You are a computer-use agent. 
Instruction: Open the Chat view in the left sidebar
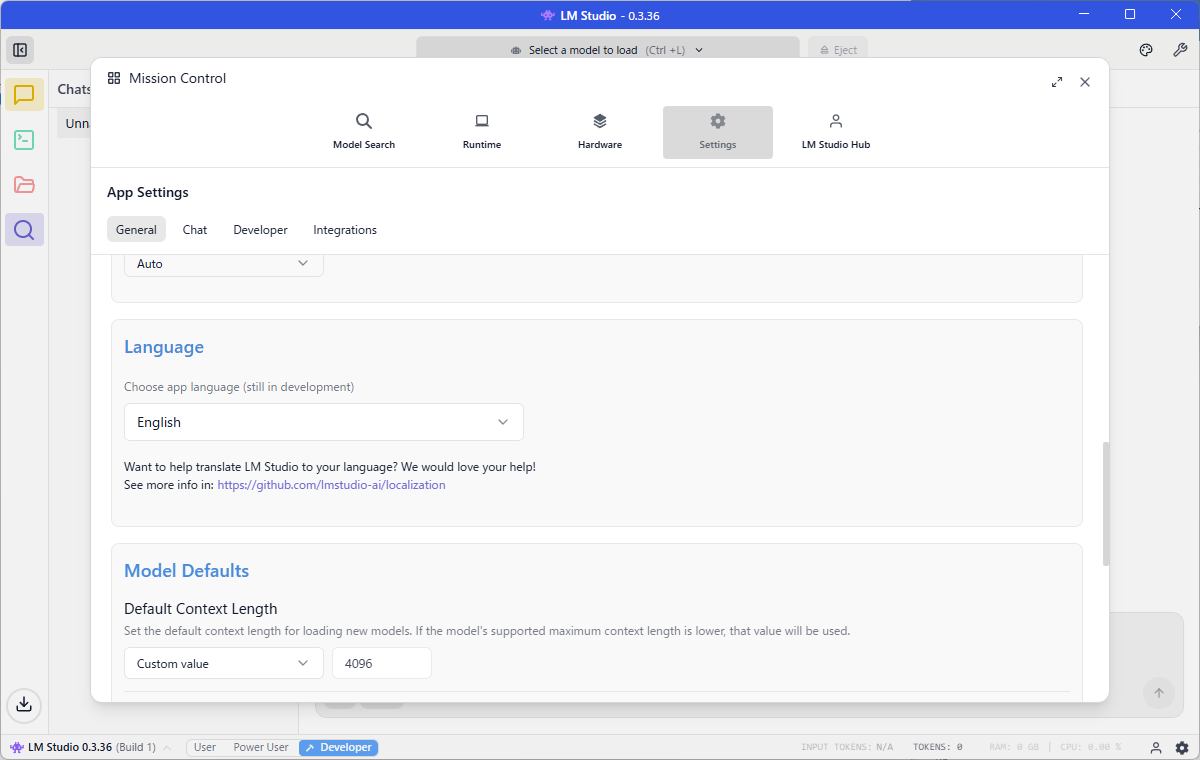(24, 95)
